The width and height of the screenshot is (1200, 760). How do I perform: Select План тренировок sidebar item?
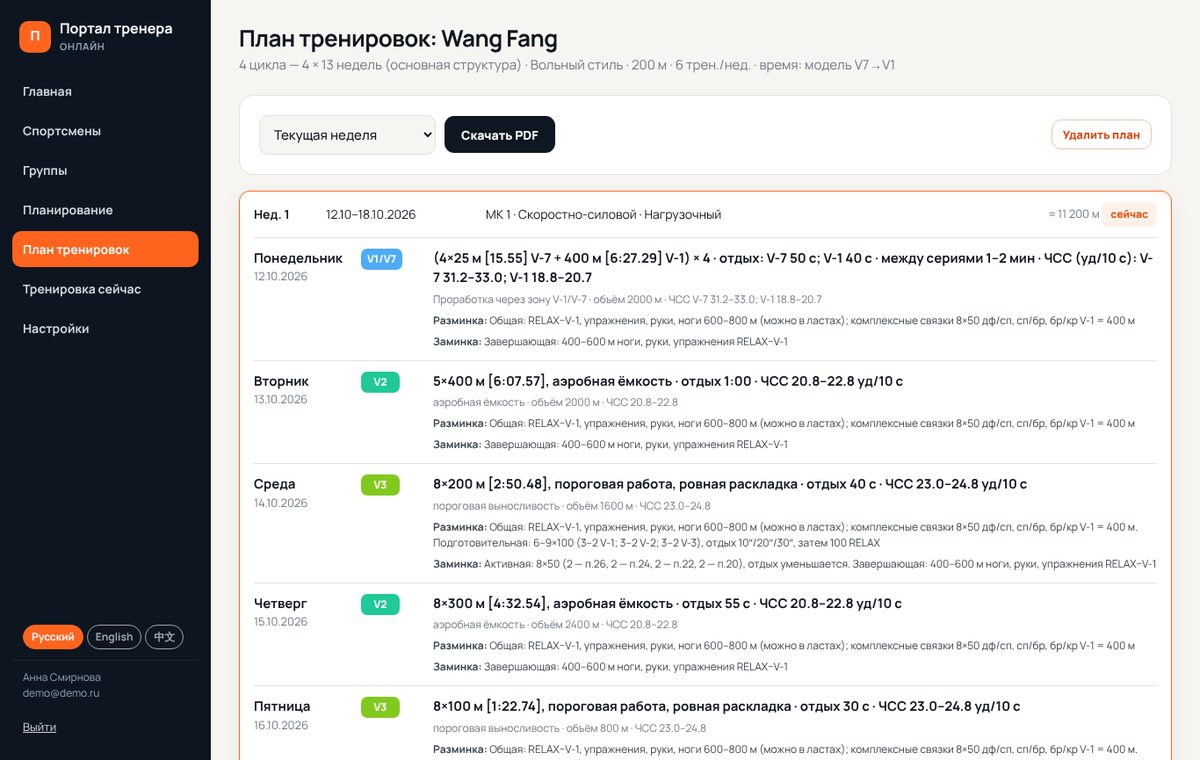tap(105, 250)
